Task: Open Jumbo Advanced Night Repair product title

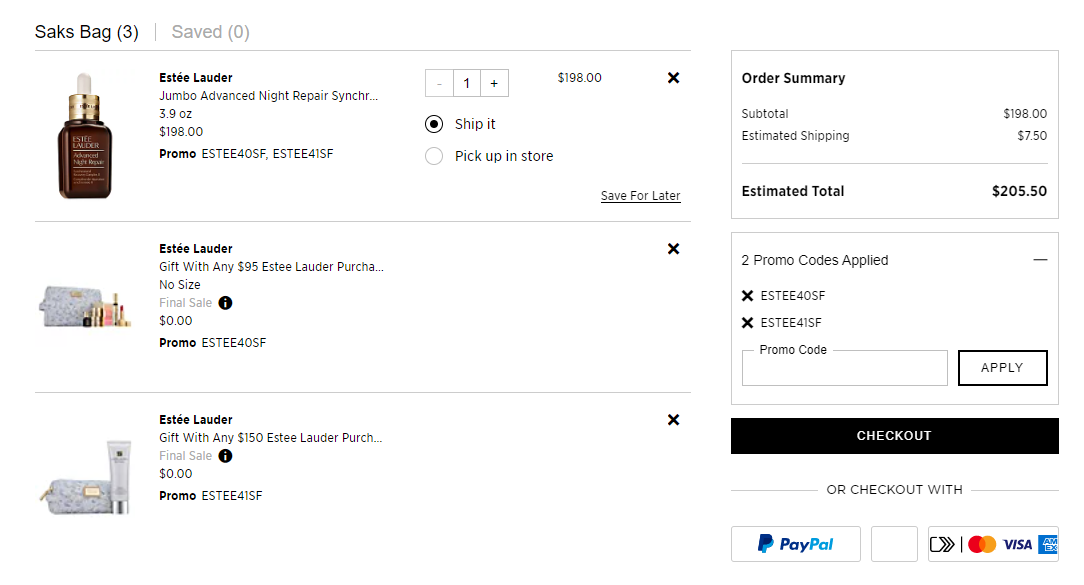Action: point(268,95)
